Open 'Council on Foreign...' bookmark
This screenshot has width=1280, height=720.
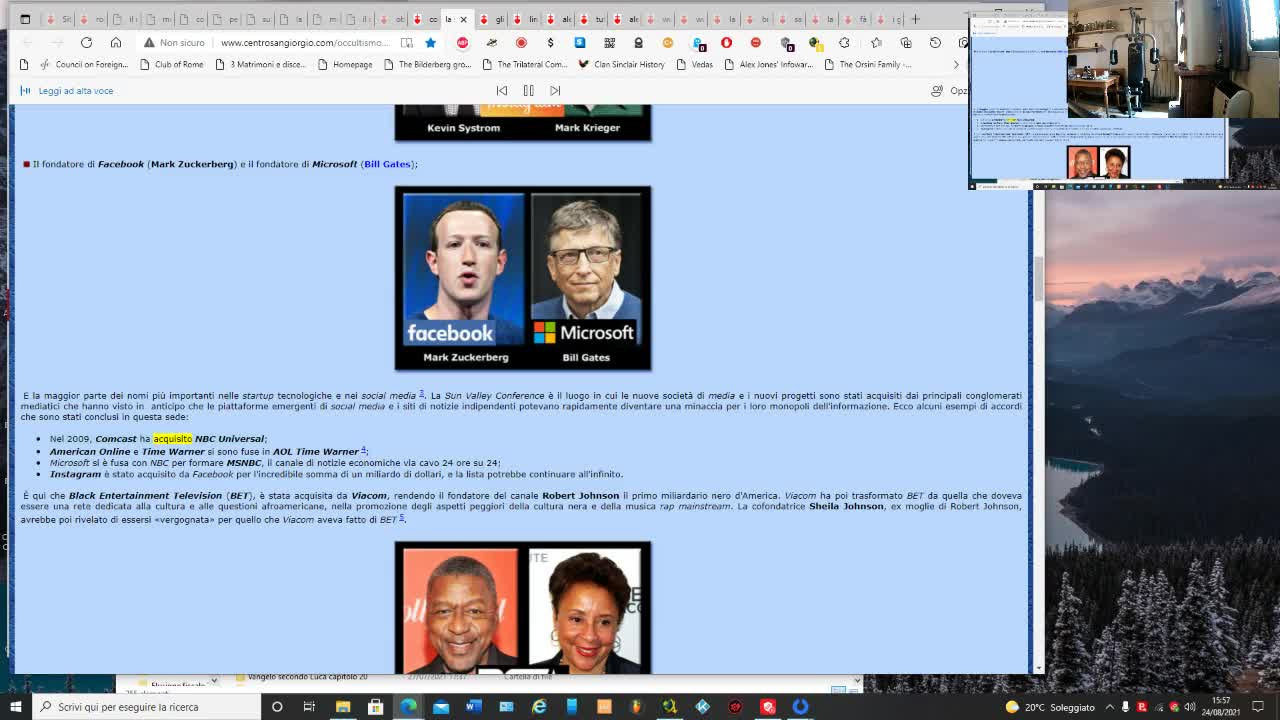(x=84, y=64)
